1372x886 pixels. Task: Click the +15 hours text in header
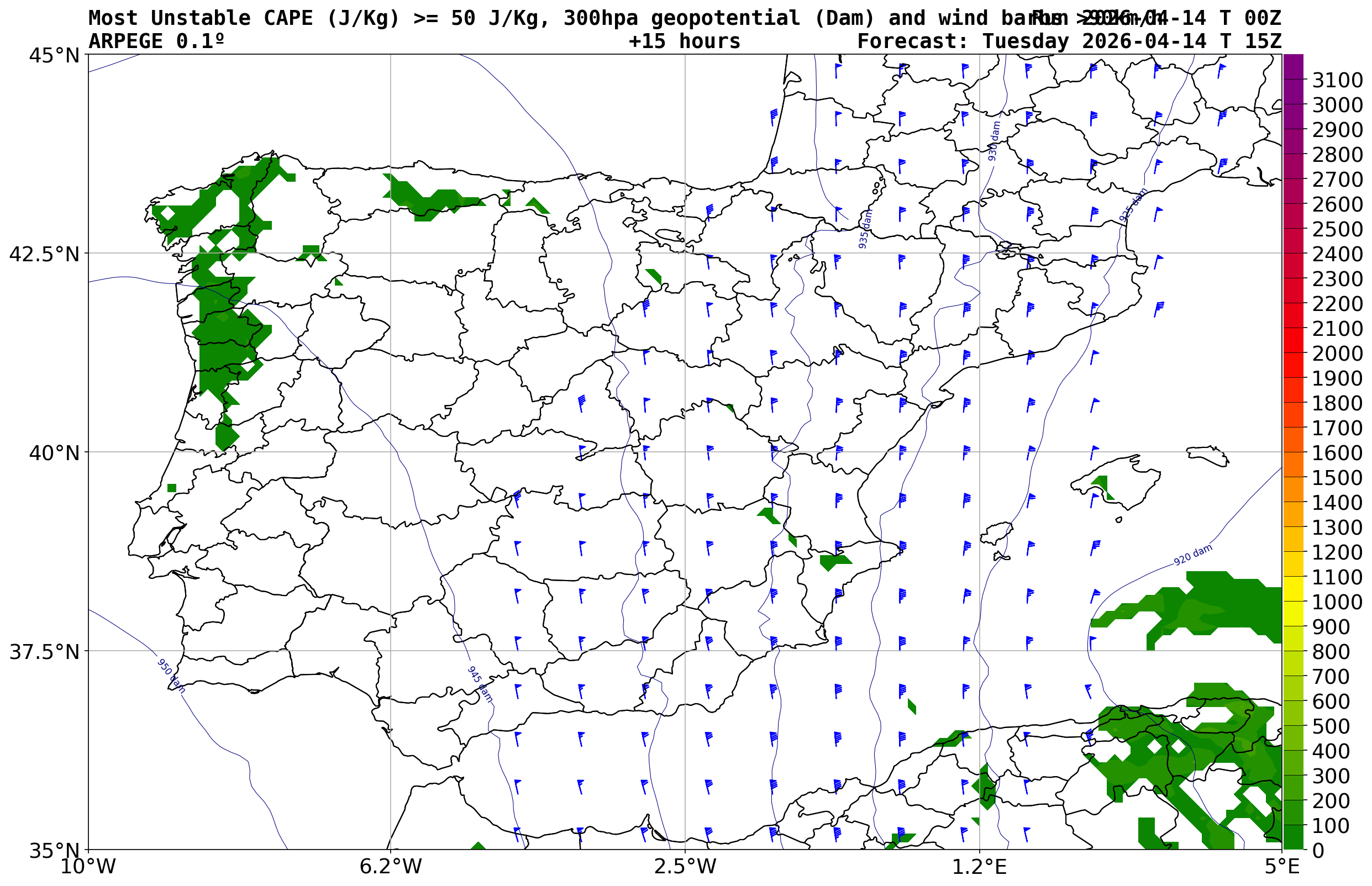[x=684, y=41]
